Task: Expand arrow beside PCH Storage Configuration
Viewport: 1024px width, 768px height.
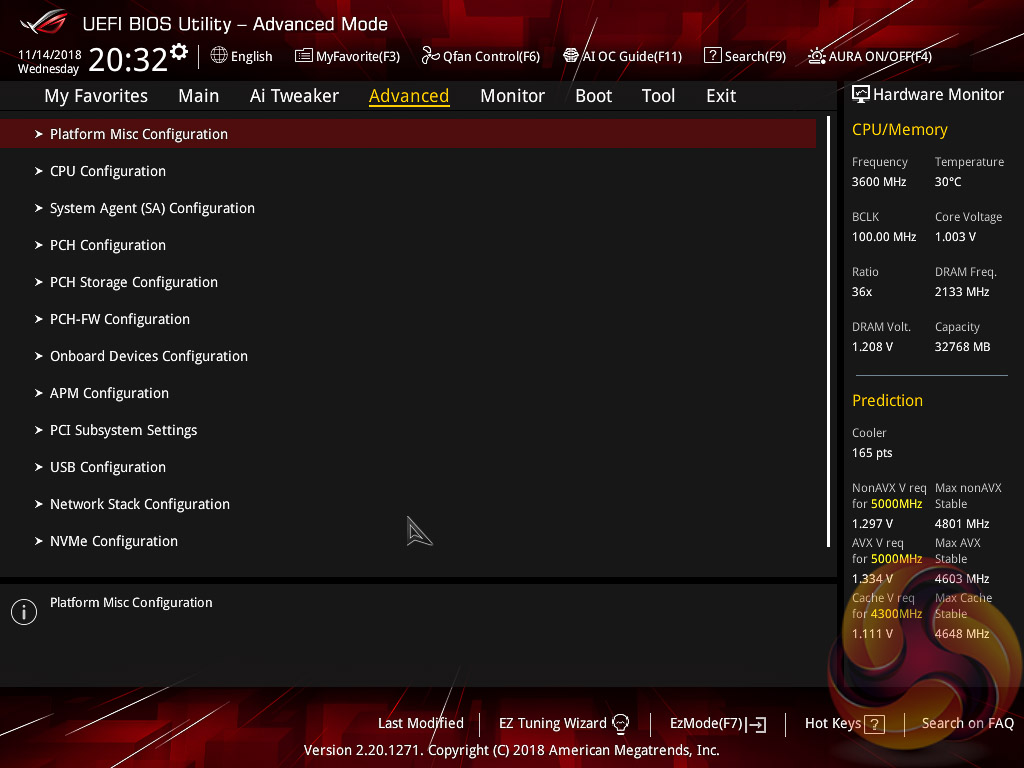Action: (x=39, y=282)
